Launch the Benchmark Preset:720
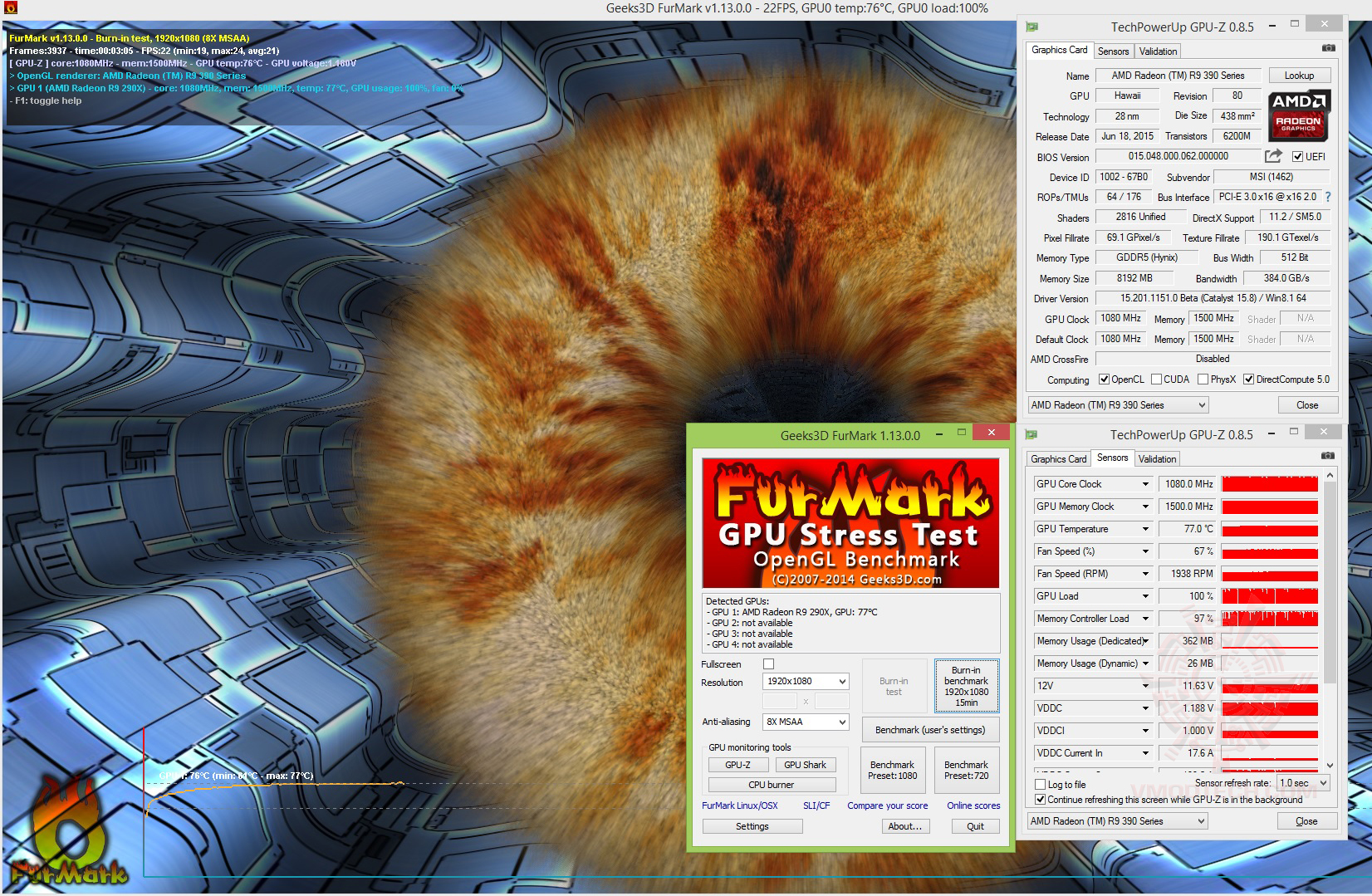 [966, 771]
